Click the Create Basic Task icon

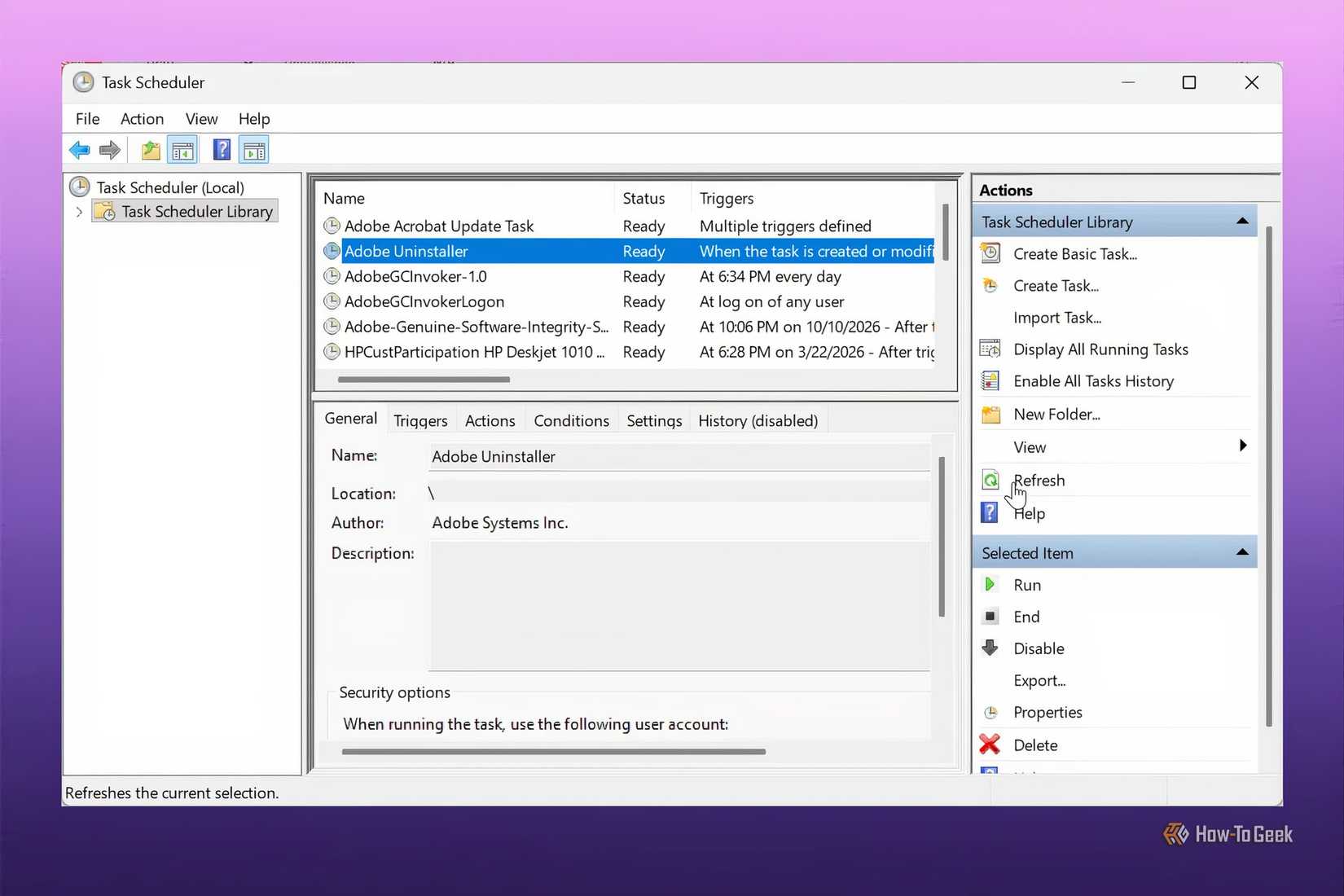pos(990,253)
